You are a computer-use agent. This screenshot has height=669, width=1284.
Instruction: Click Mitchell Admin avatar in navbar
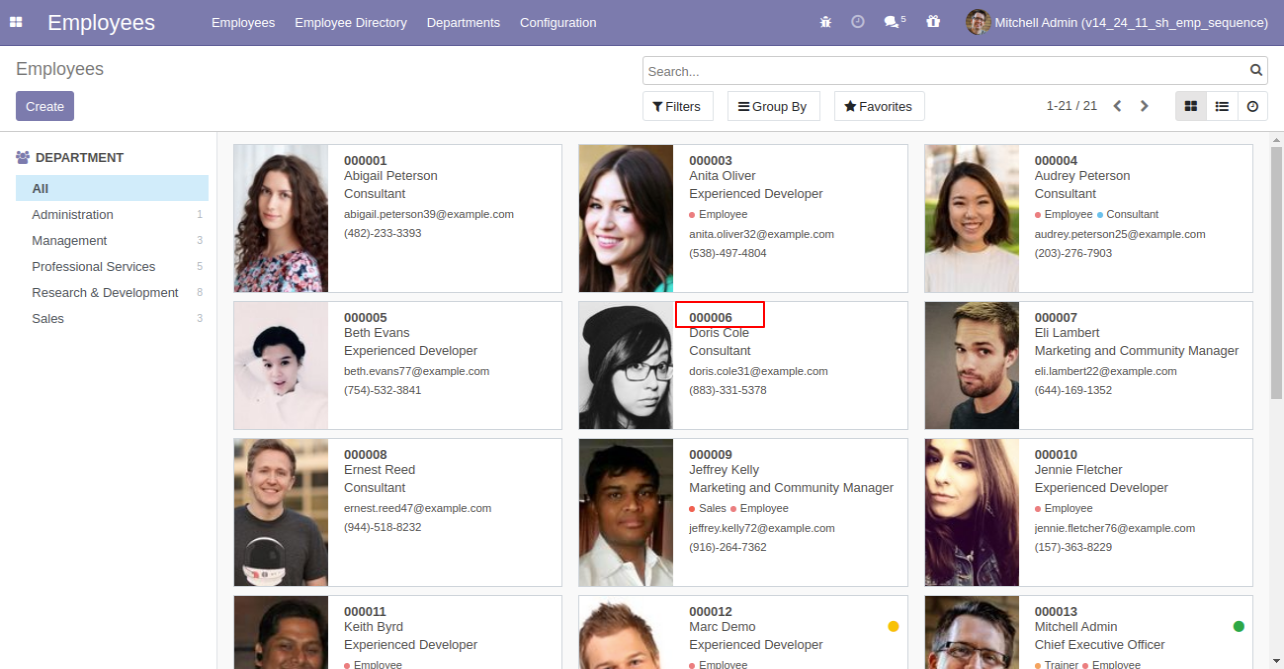coord(978,22)
